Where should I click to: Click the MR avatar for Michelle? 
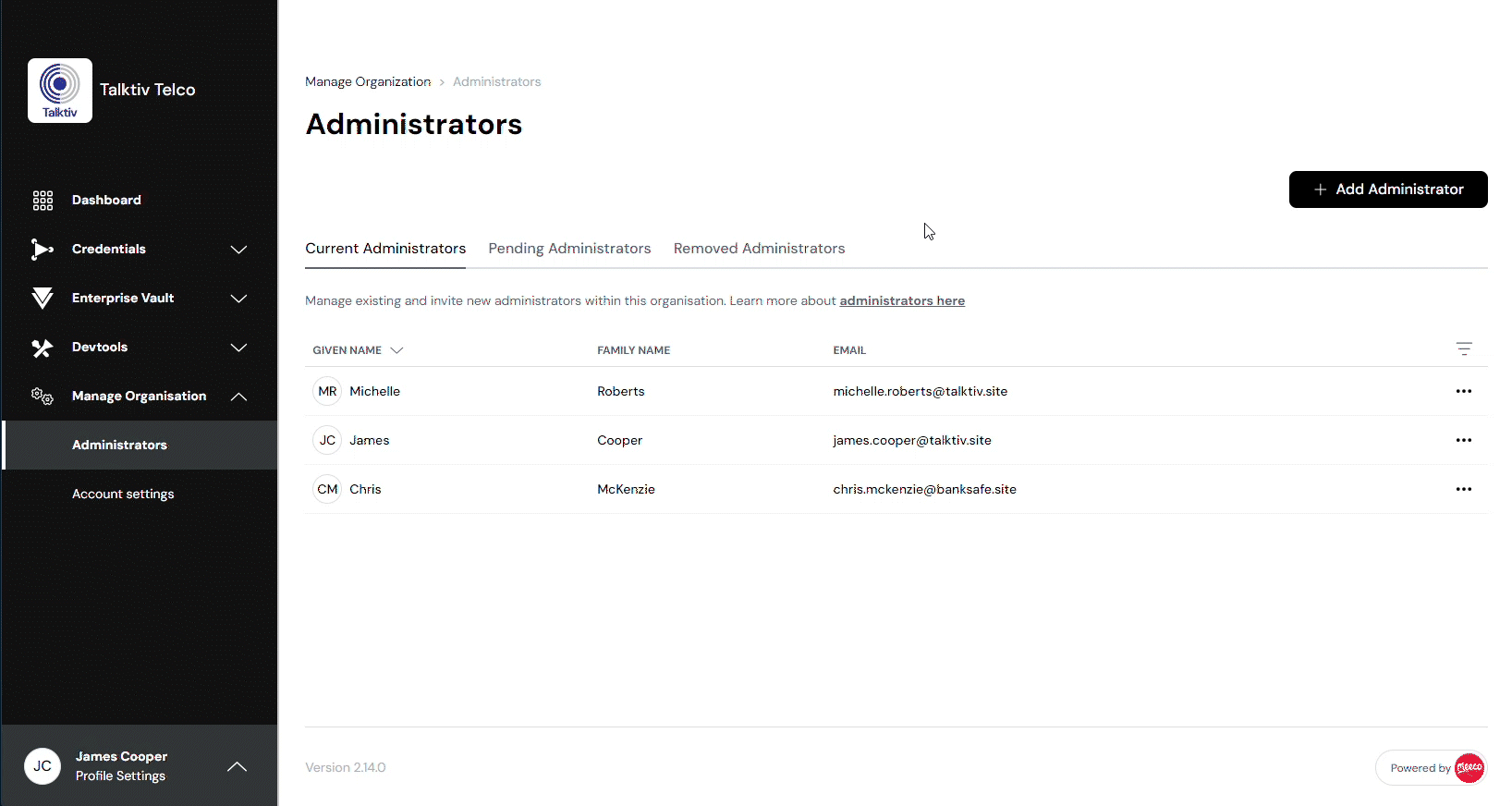pyautogui.click(x=327, y=391)
